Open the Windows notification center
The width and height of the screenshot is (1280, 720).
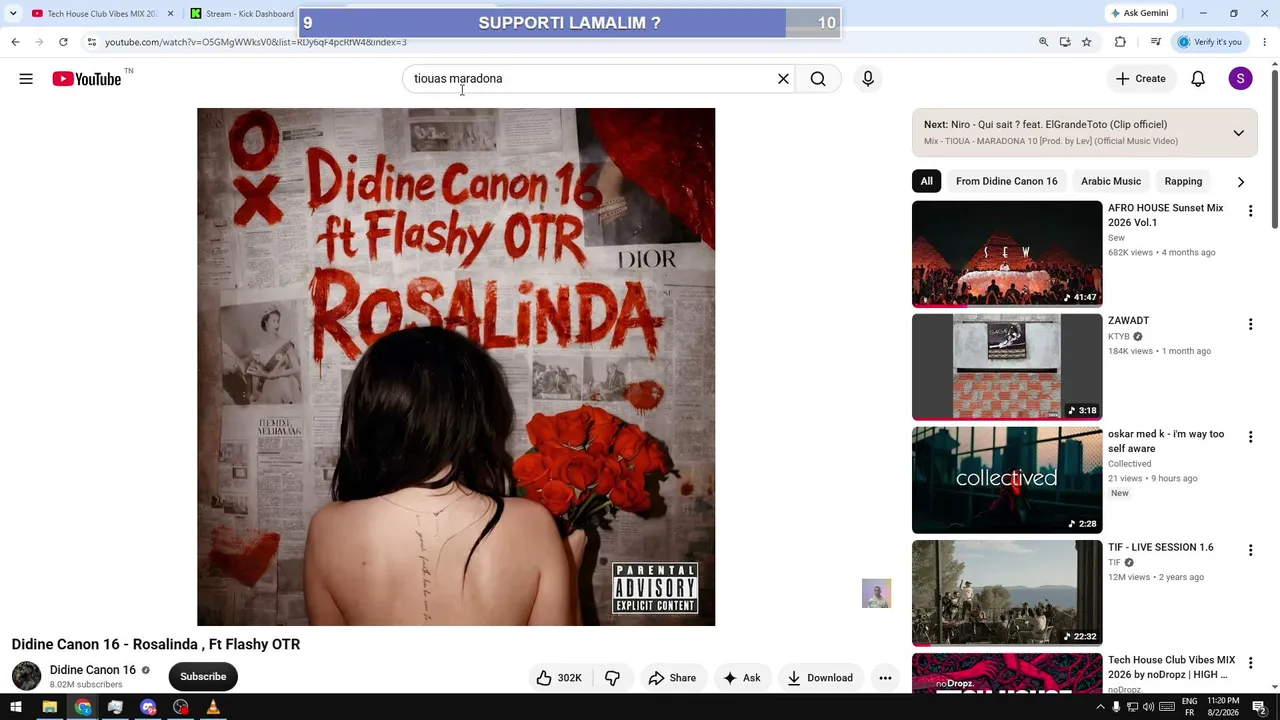click(1260, 708)
